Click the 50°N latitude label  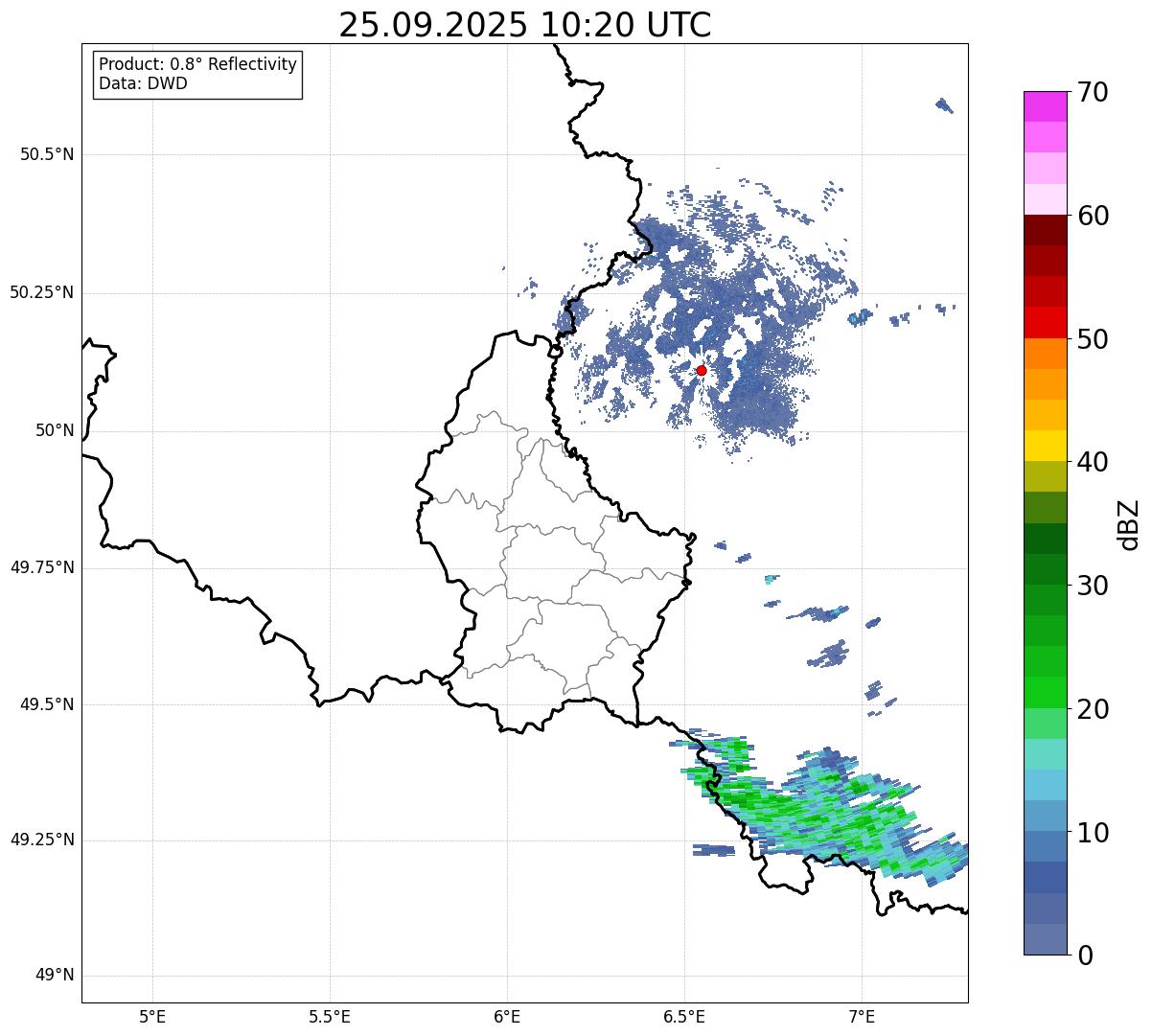pos(55,430)
